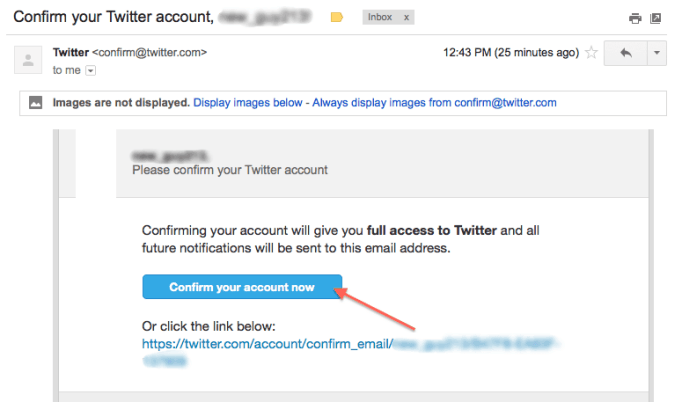The height and width of the screenshot is (402, 682).
Task: Expand recipient details next to 'to me'
Action: pos(90,70)
